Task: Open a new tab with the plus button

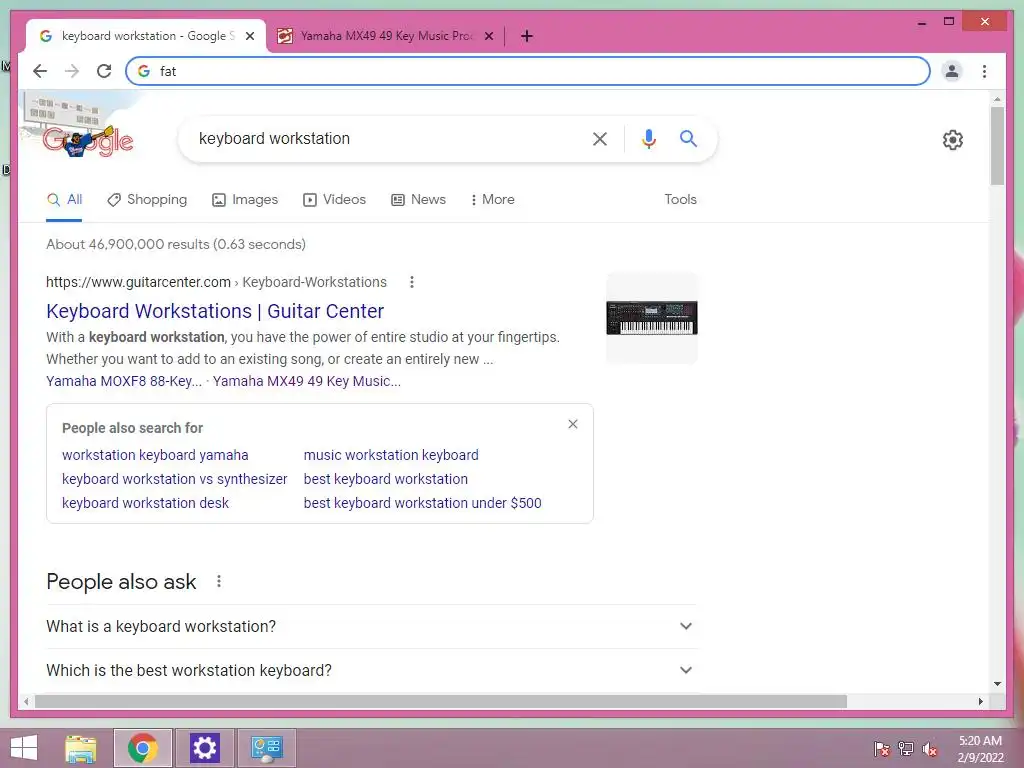Action: [x=527, y=36]
